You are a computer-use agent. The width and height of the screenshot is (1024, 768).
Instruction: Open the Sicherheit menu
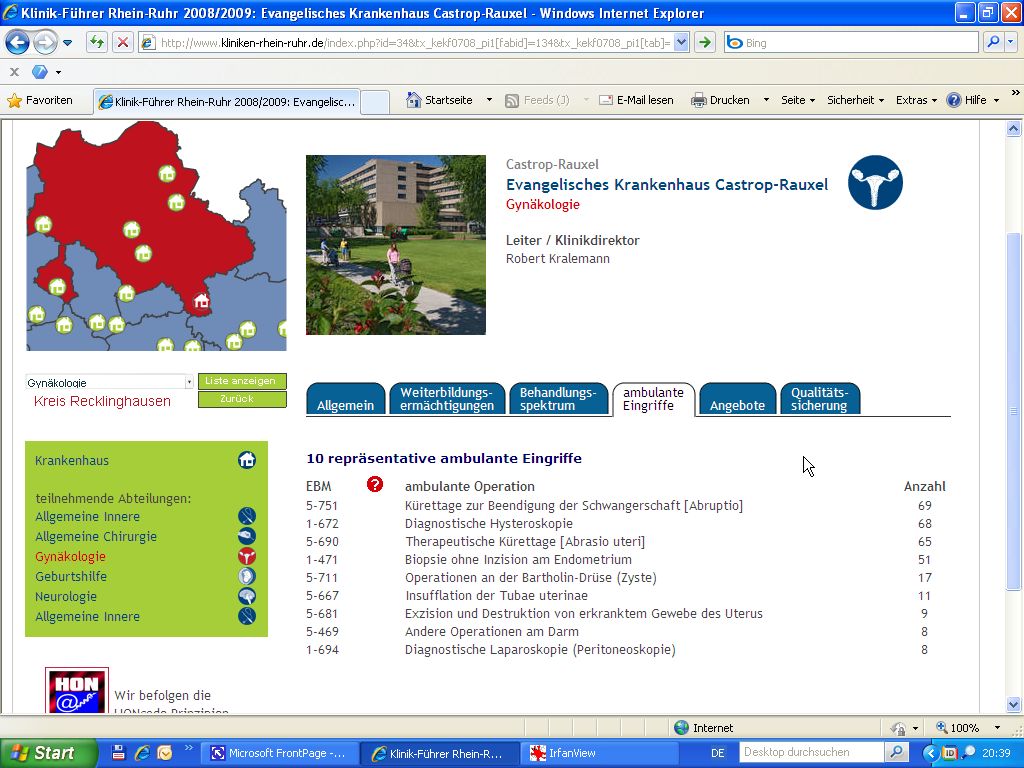tap(856, 100)
